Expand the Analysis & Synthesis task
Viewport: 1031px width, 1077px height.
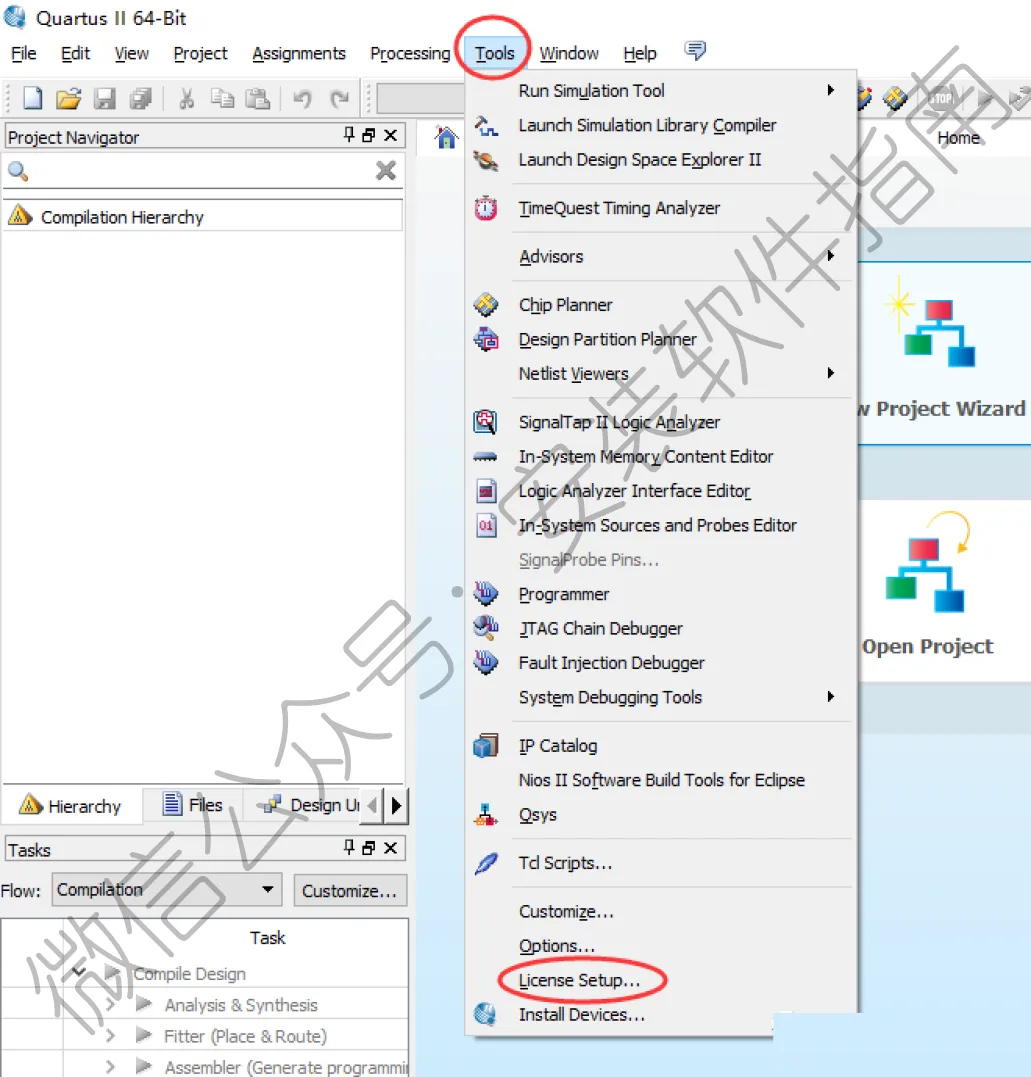pos(111,1004)
